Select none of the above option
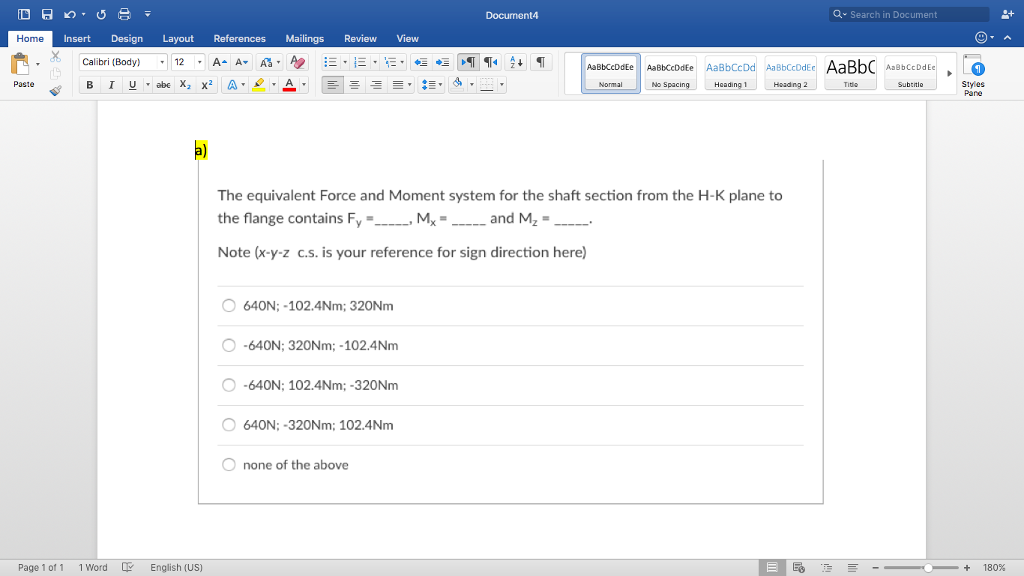The height and width of the screenshot is (576, 1024). point(229,465)
